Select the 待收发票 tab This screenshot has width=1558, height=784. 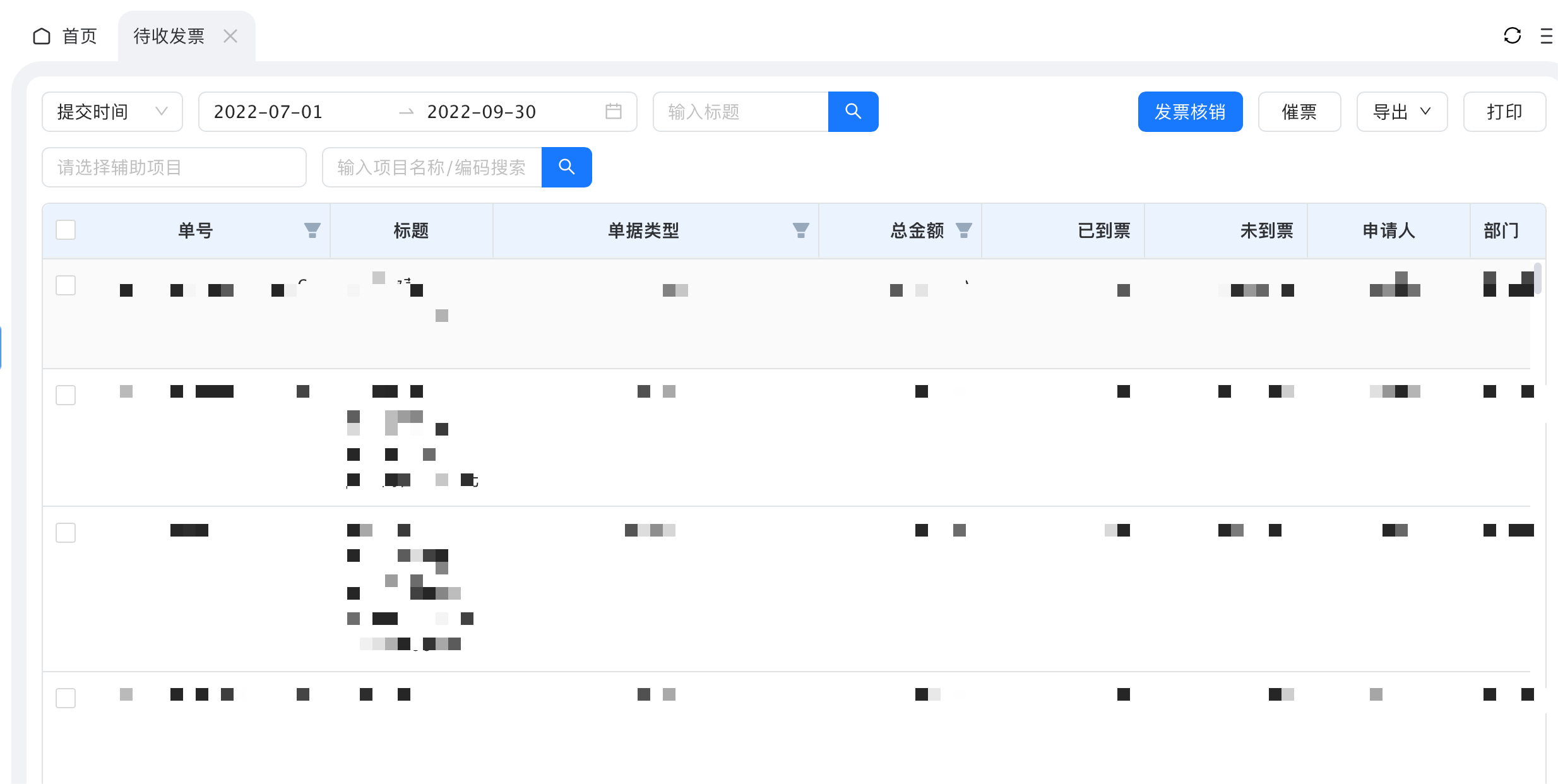tap(169, 36)
